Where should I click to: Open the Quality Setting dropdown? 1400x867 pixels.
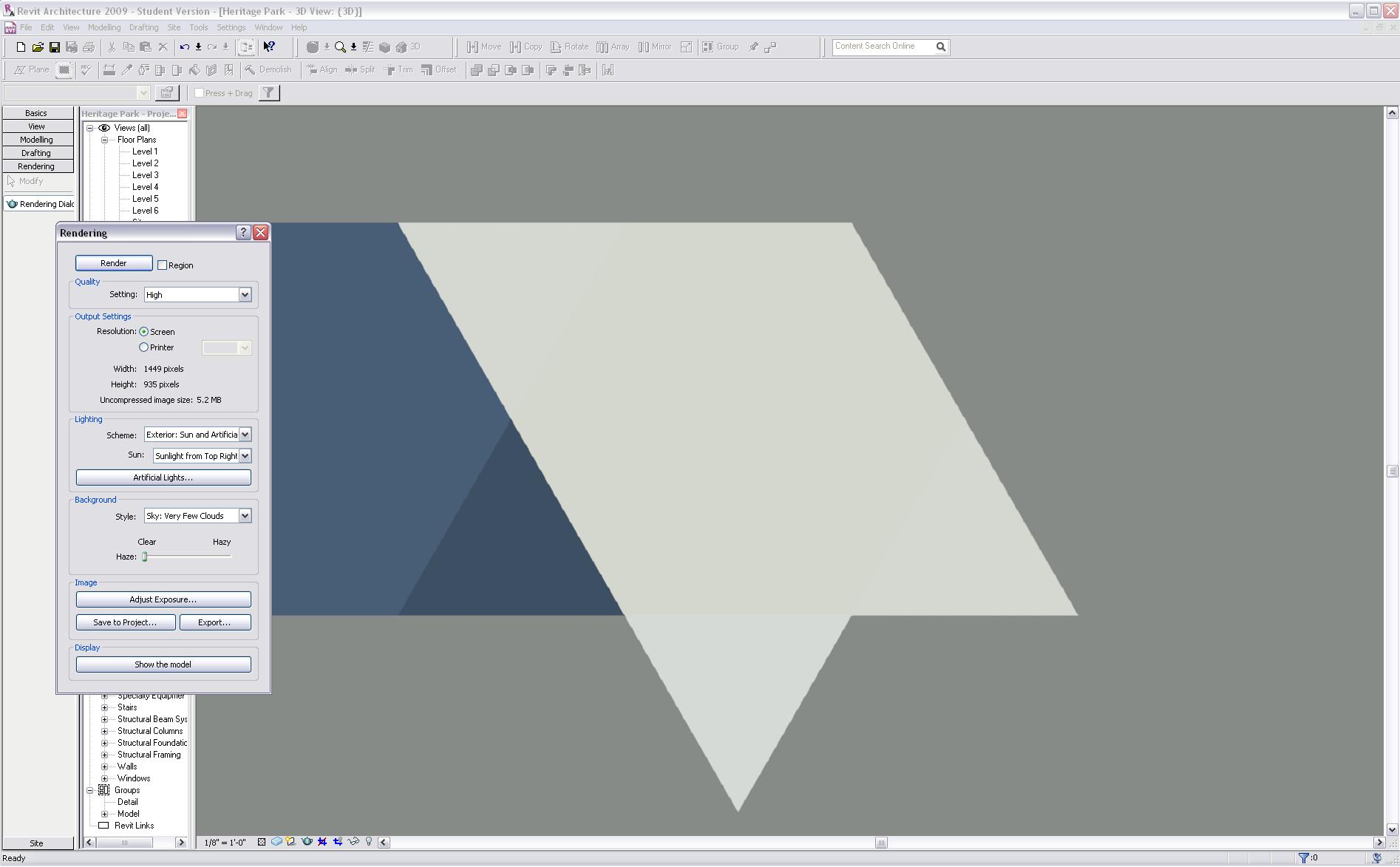click(245, 295)
